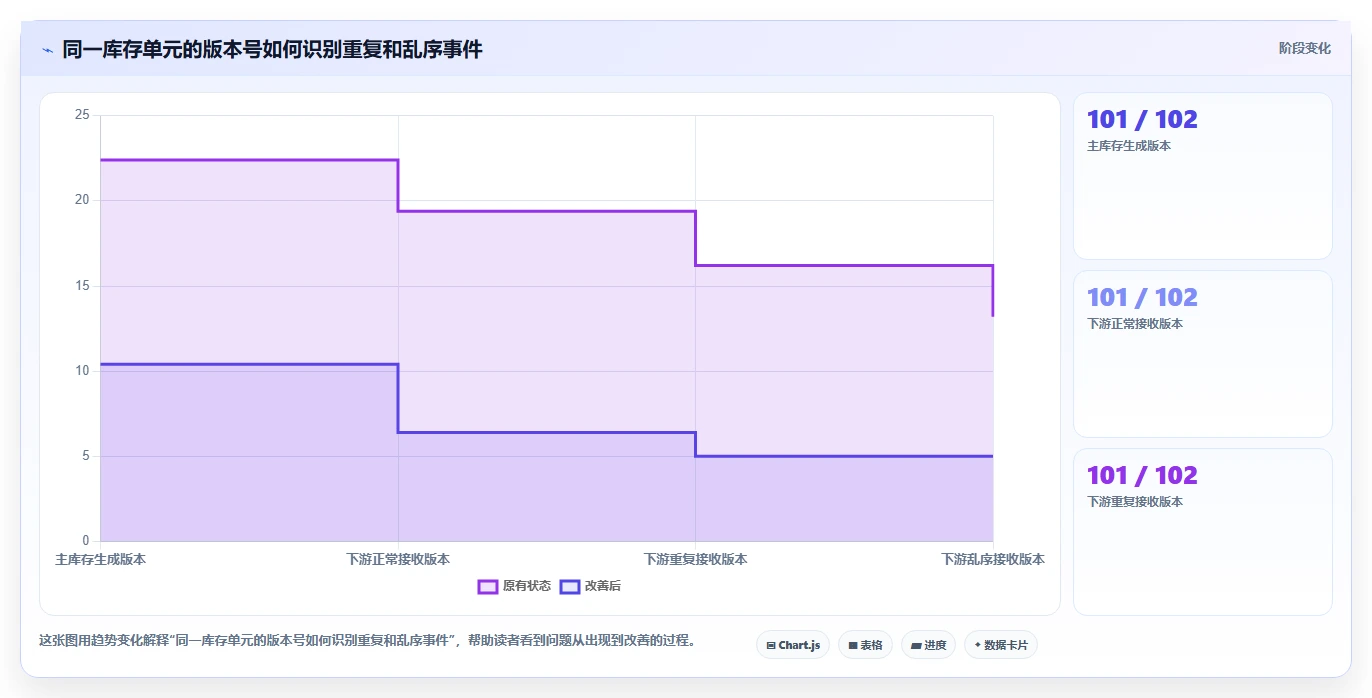The width and height of the screenshot is (1372, 698).
Task: Click the 101 / 102 value above 下游正常接收版本
Action: (1142, 297)
